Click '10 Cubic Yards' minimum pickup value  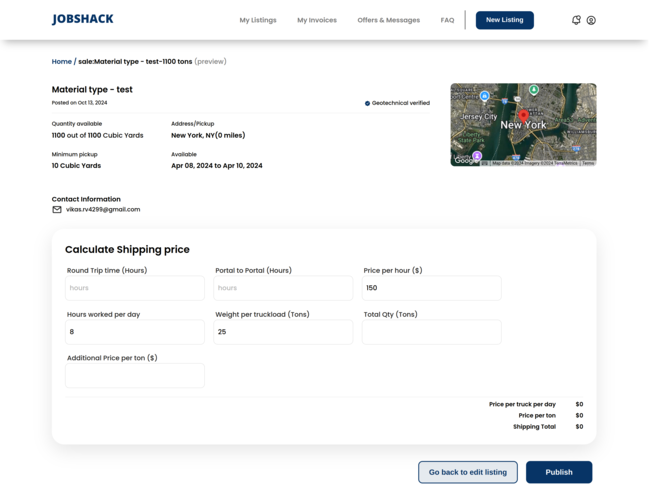(76, 166)
